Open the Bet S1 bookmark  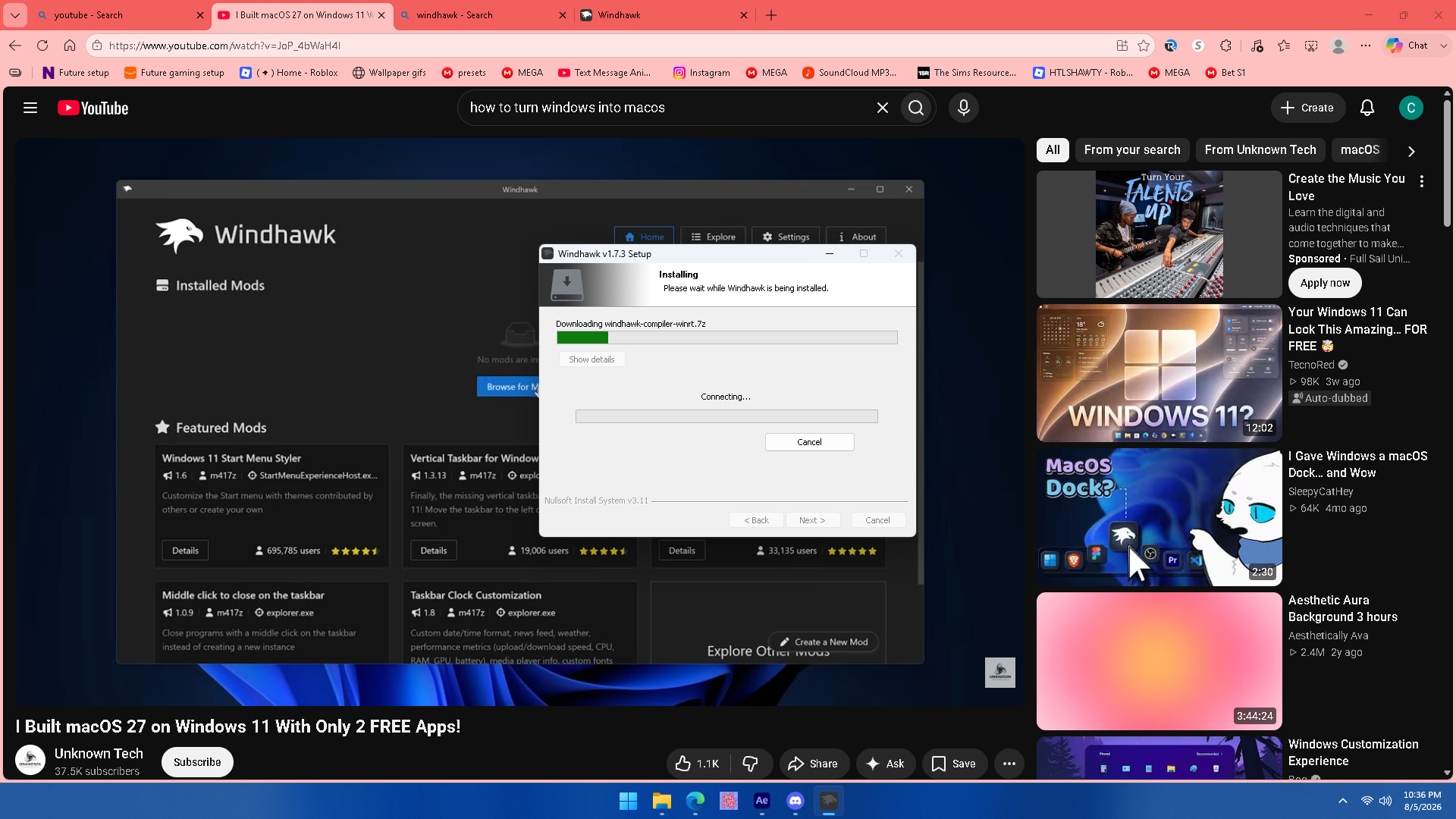tap(1225, 73)
